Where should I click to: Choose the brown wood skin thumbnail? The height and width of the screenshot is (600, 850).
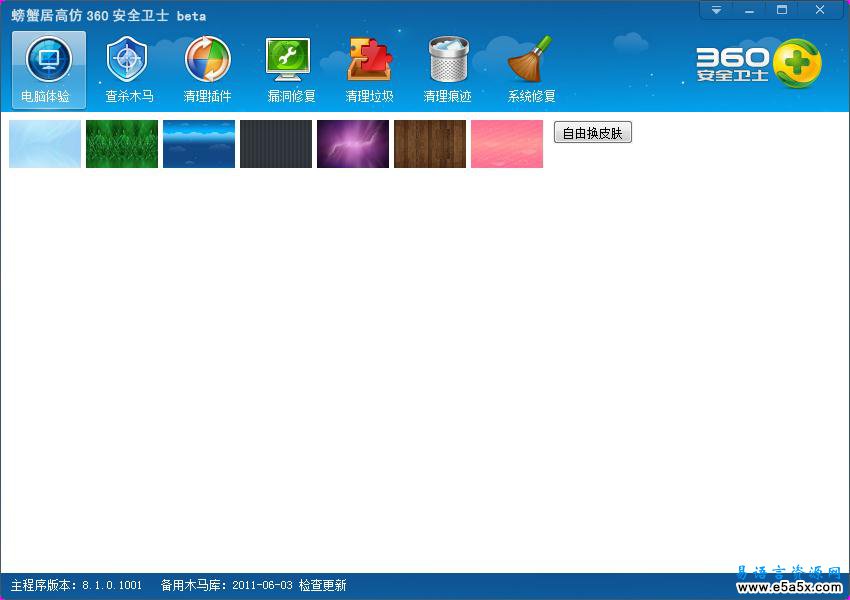tap(430, 144)
